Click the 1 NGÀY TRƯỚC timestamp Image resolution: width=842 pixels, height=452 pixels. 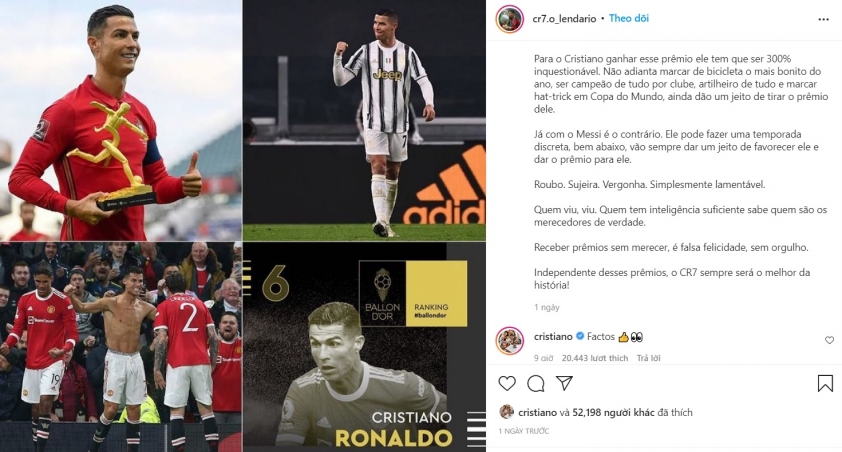[x=524, y=431]
